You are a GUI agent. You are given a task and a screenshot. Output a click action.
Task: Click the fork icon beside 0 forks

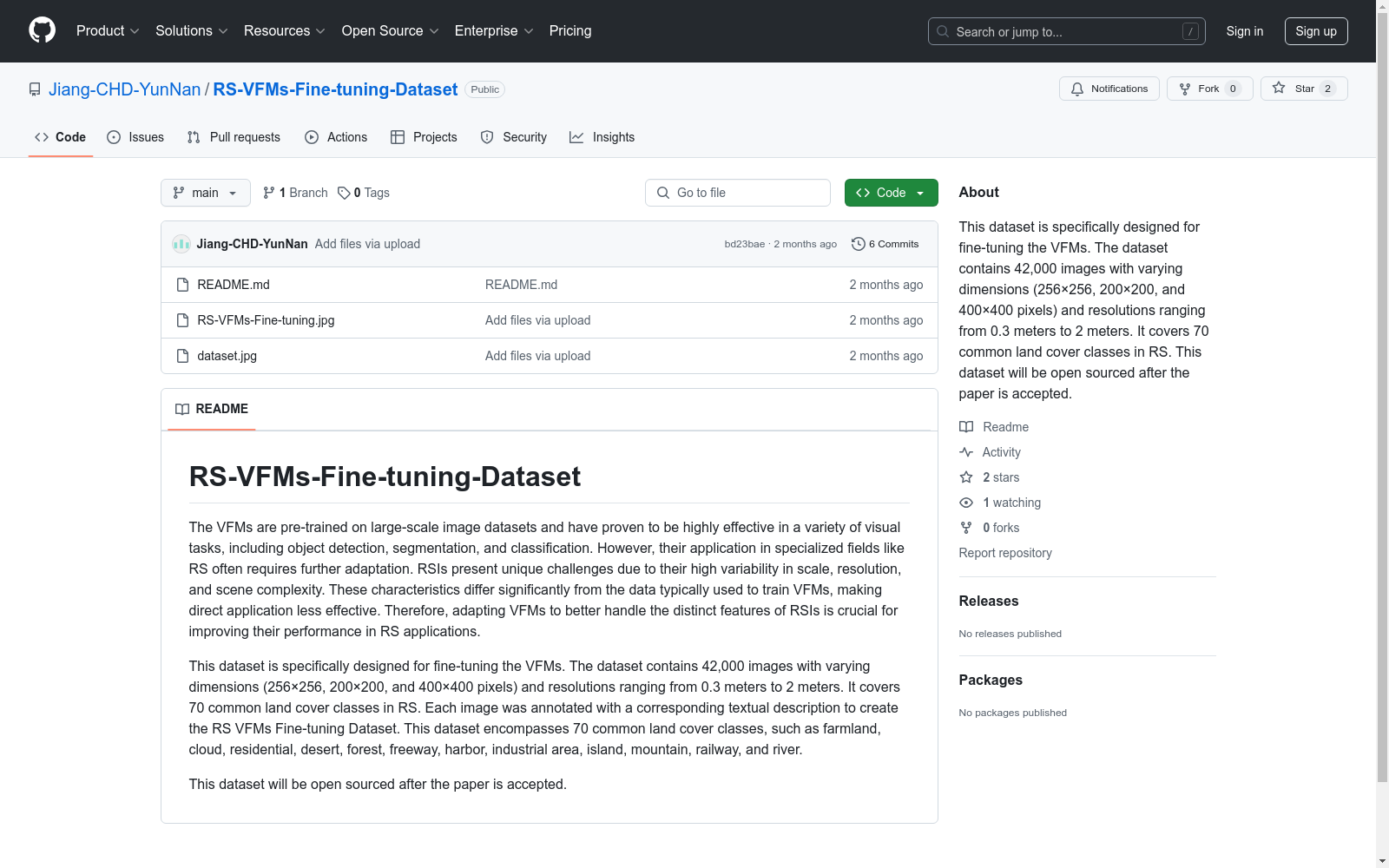[966, 528]
